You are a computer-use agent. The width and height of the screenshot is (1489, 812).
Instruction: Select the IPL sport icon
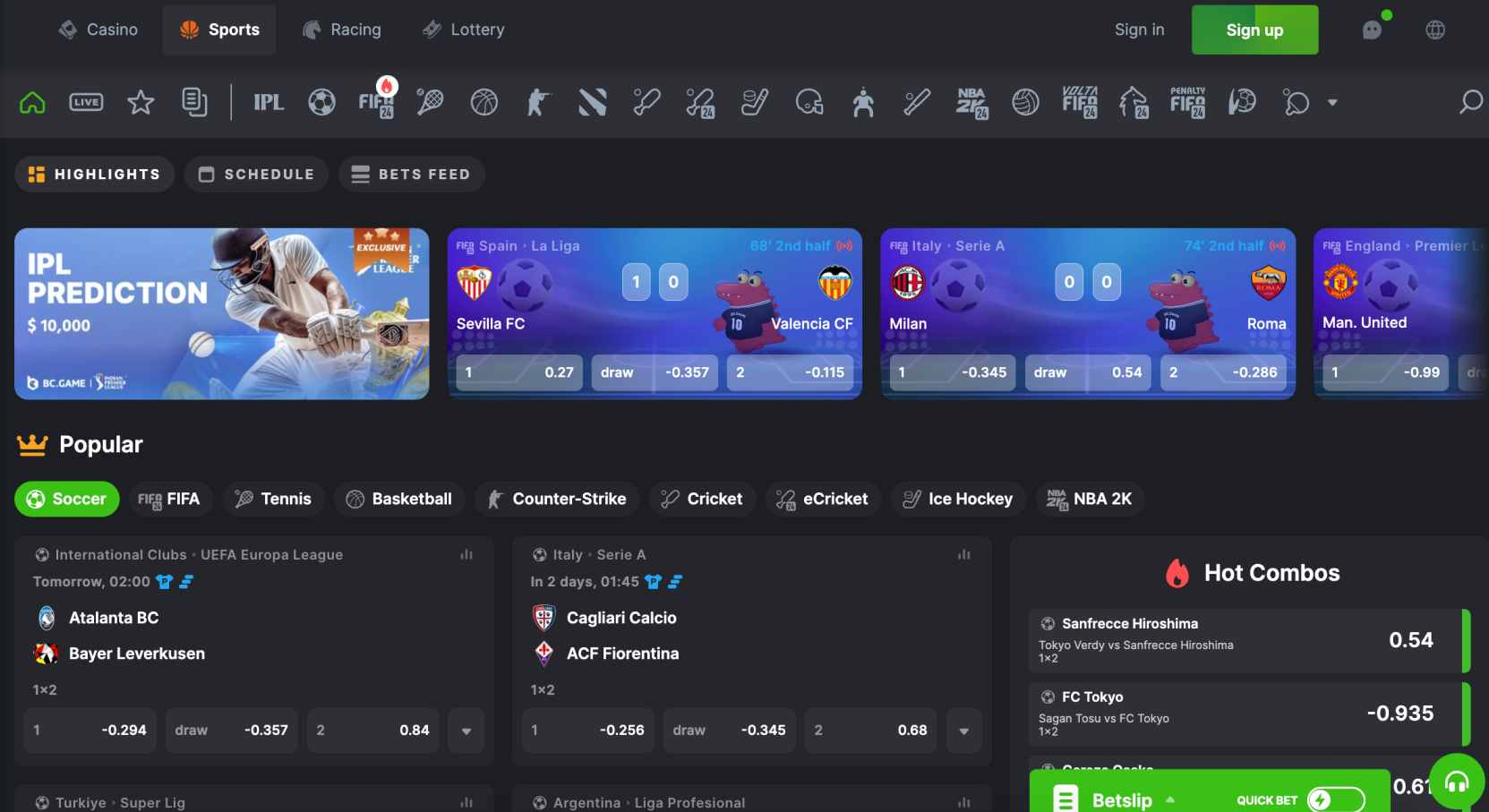(x=268, y=102)
